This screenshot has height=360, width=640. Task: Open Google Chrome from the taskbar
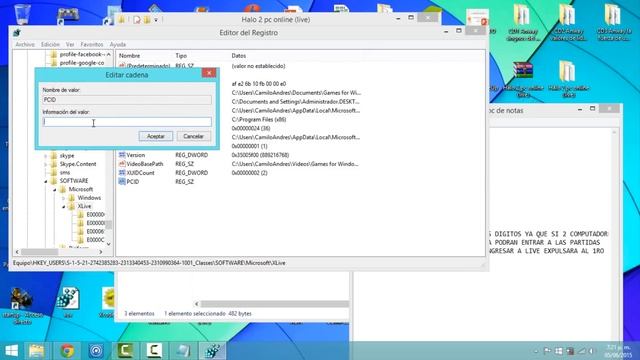click(67, 351)
